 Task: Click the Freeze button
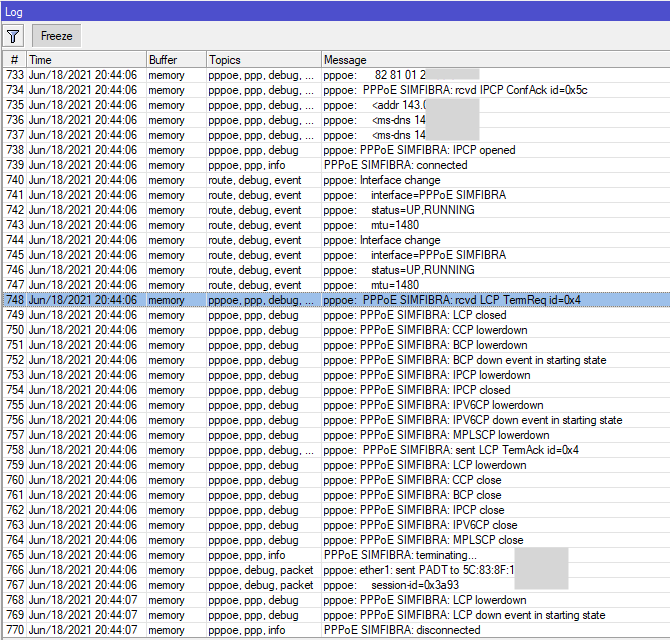(56, 36)
